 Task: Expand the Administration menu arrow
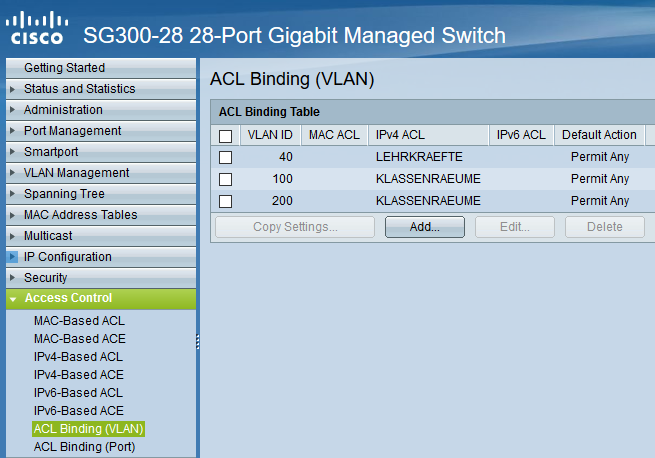click(x=13, y=110)
